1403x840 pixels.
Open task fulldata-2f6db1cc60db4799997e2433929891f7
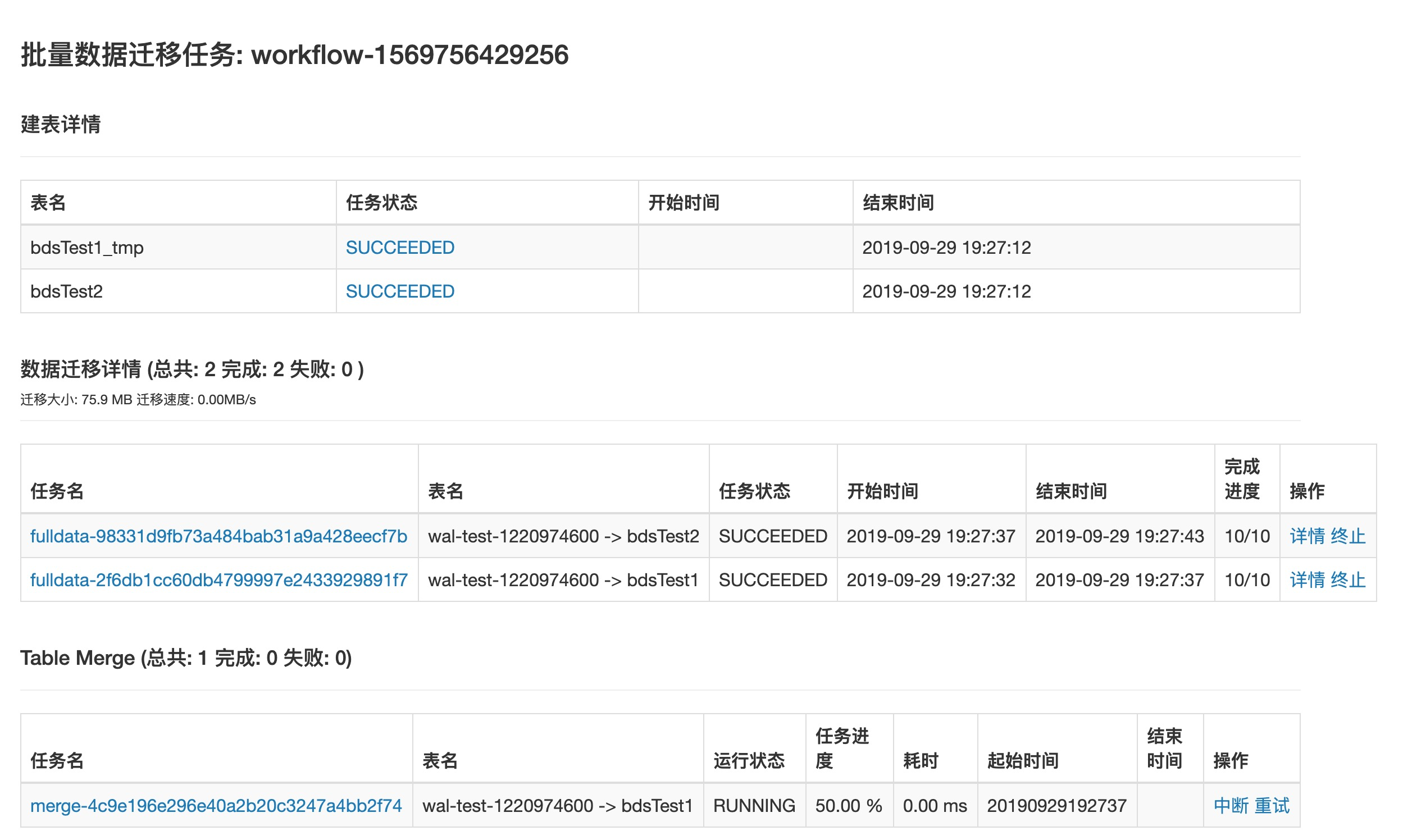[218, 579]
